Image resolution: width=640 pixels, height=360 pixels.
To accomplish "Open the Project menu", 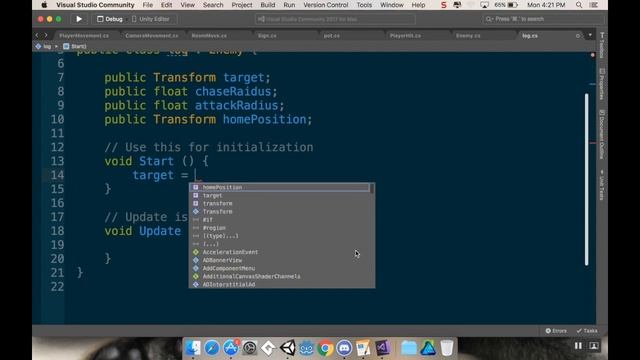I will (x=242, y=5).
